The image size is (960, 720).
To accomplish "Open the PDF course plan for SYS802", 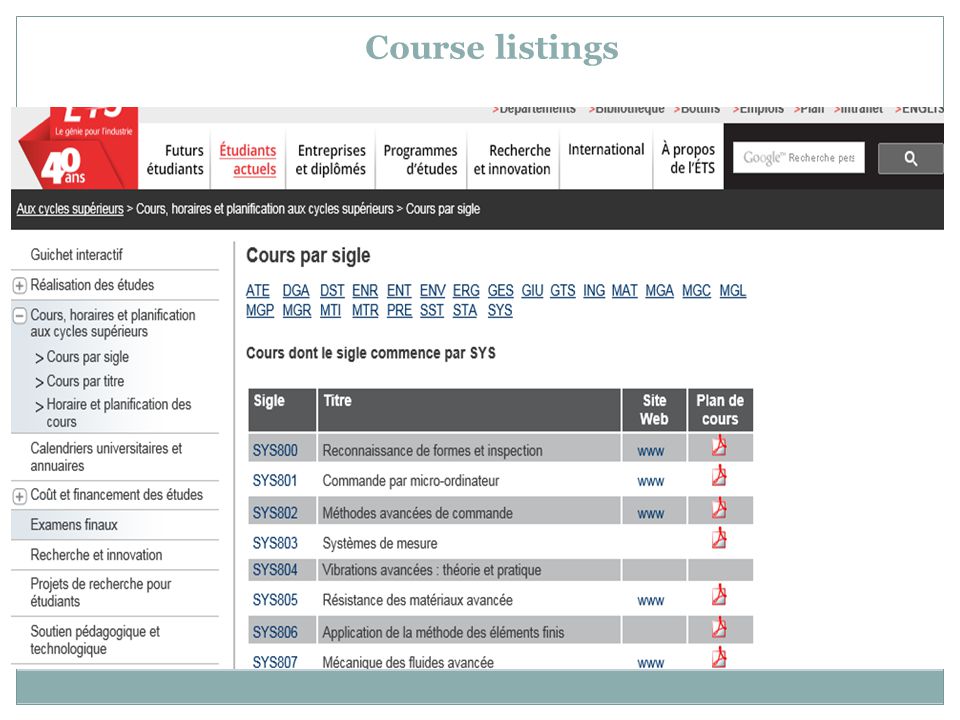I will (x=719, y=508).
